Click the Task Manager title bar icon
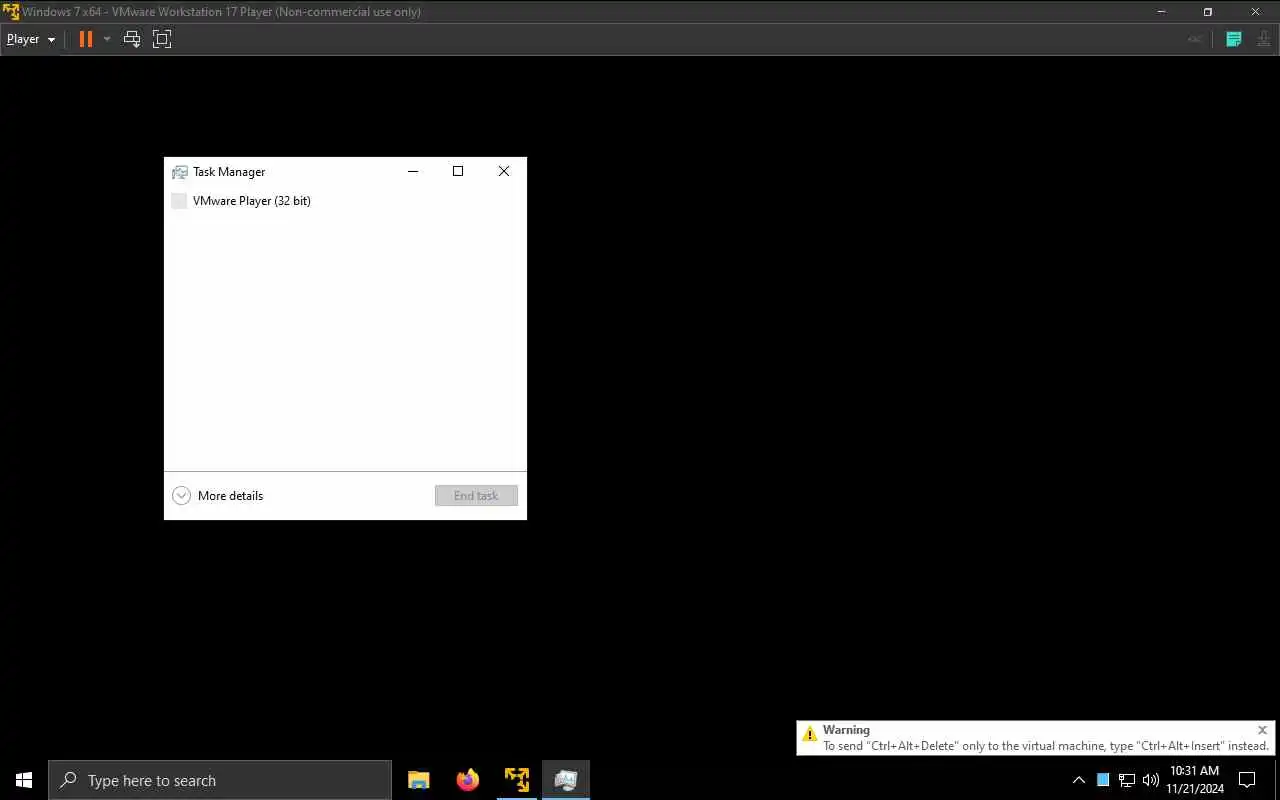 pos(180,172)
